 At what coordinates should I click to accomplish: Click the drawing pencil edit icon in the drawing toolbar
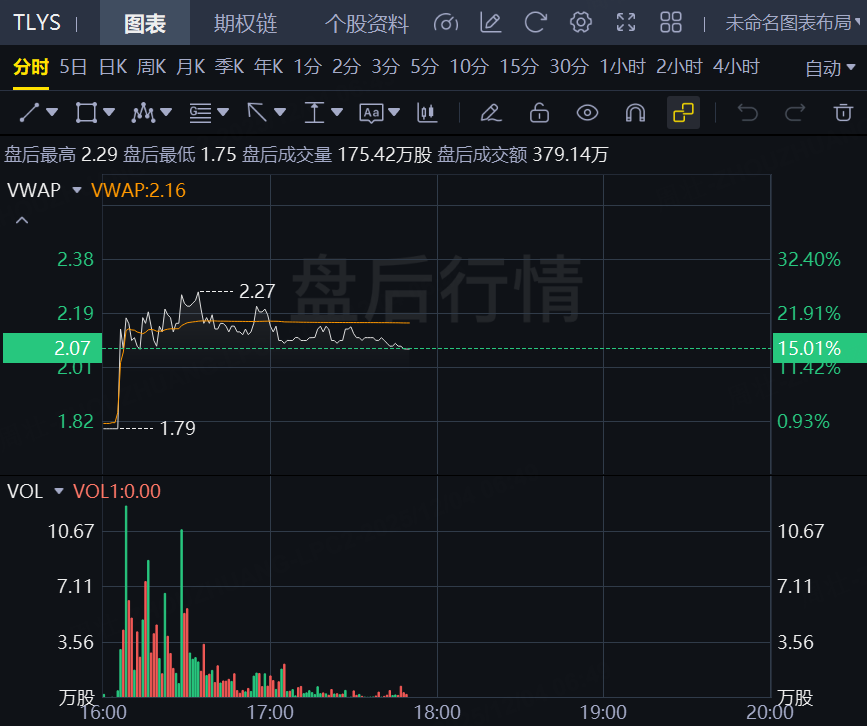(490, 113)
